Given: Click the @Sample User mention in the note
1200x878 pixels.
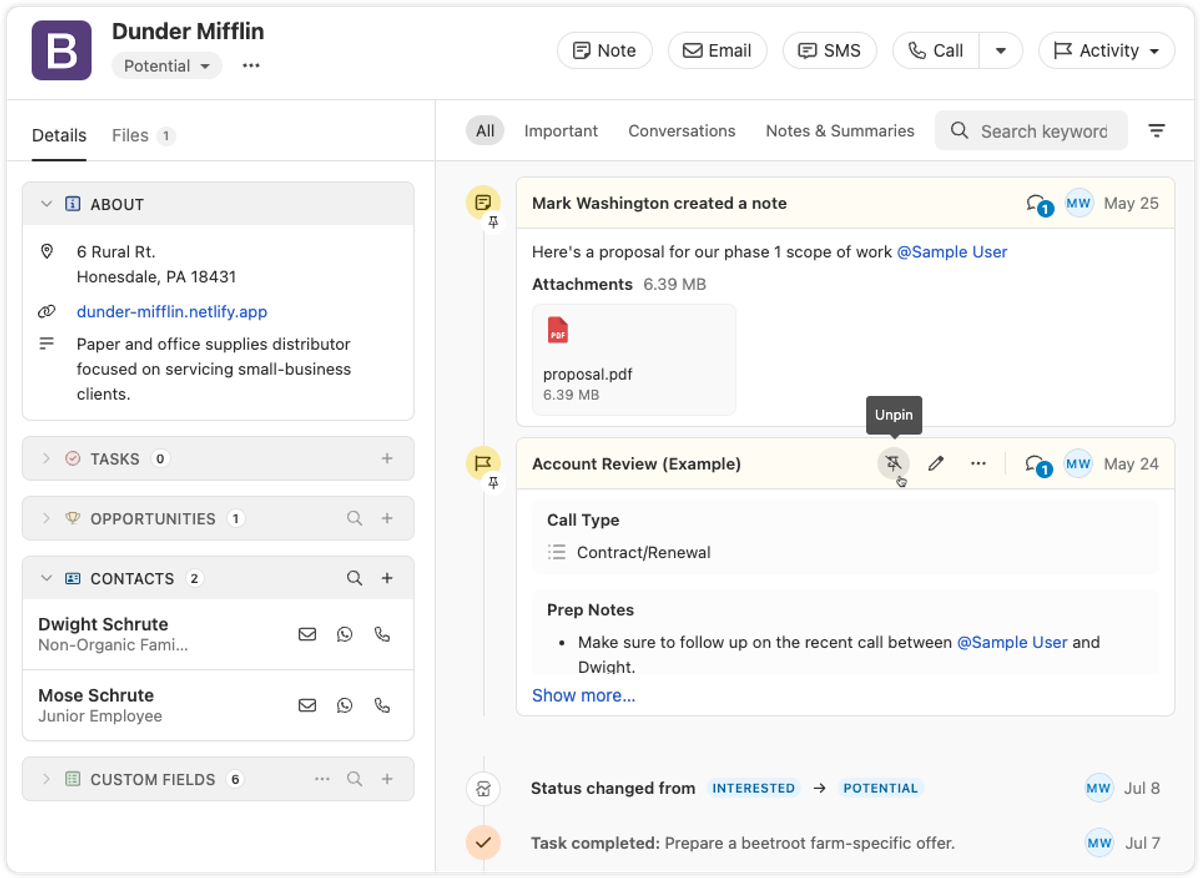Looking at the screenshot, I should pos(952,252).
